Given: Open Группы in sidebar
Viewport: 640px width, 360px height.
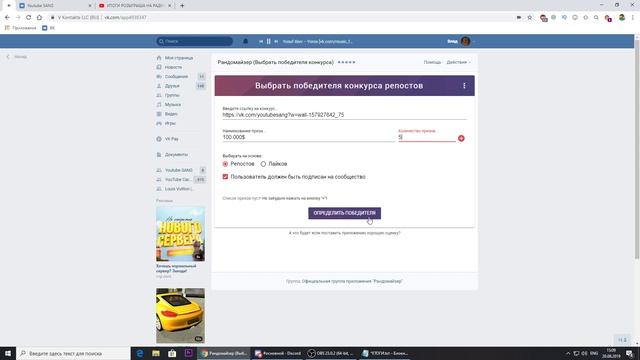Looking at the screenshot, I should click(x=172, y=95).
